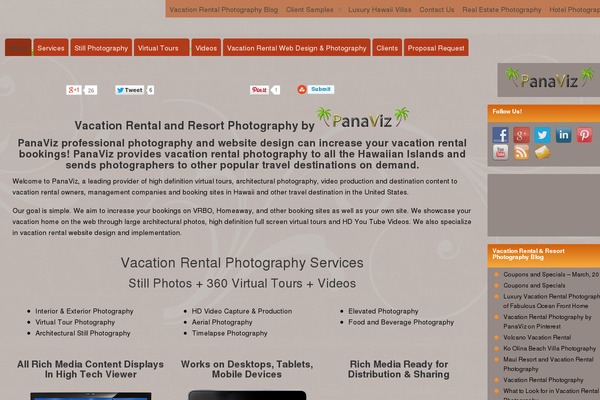This screenshot has width=600, height=400.
Task: Click 'Architectural Still Photography' list item
Action: (x=83, y=333)
